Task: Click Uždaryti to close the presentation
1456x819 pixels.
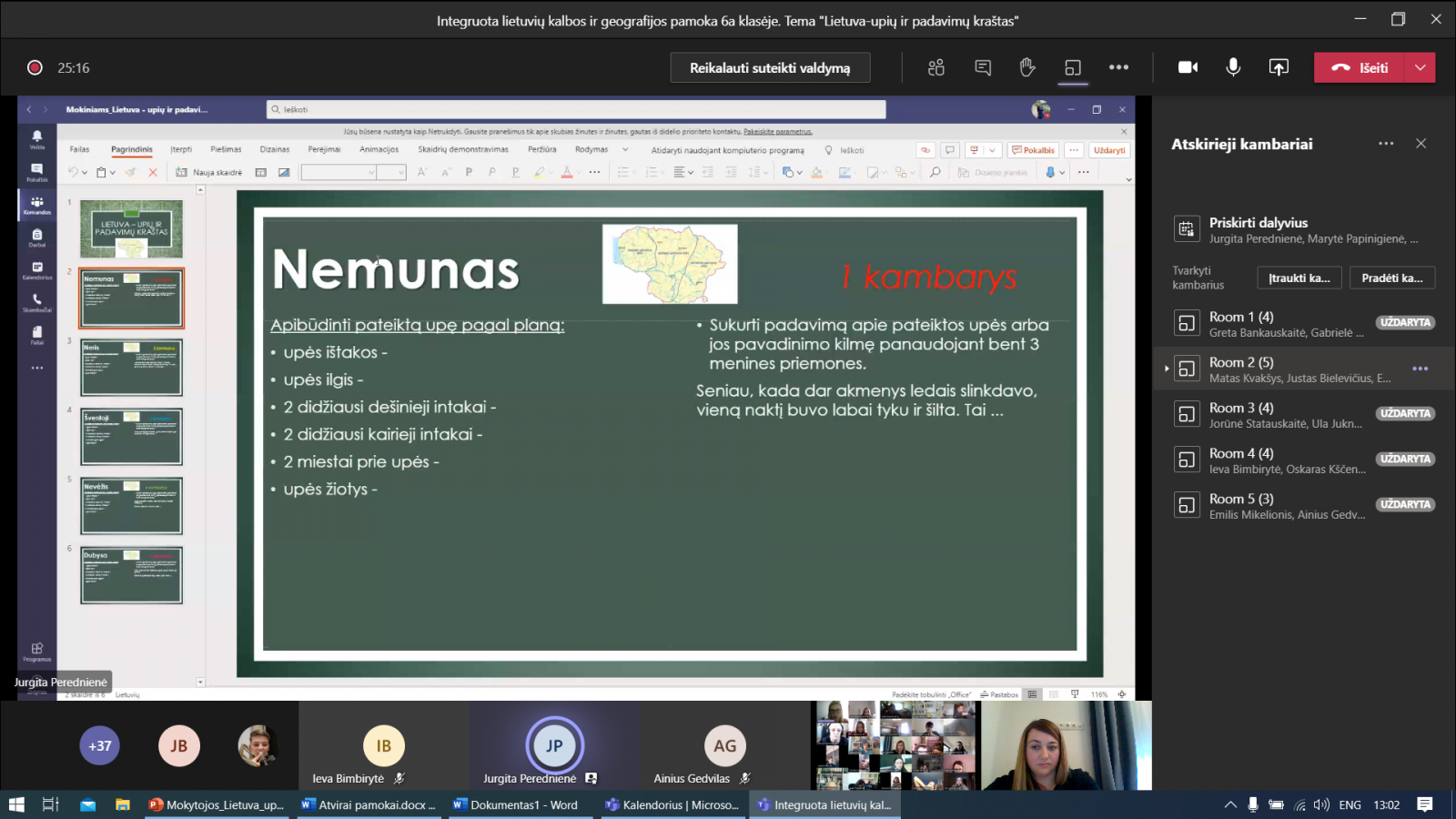Action: [x=1108, y=150]
